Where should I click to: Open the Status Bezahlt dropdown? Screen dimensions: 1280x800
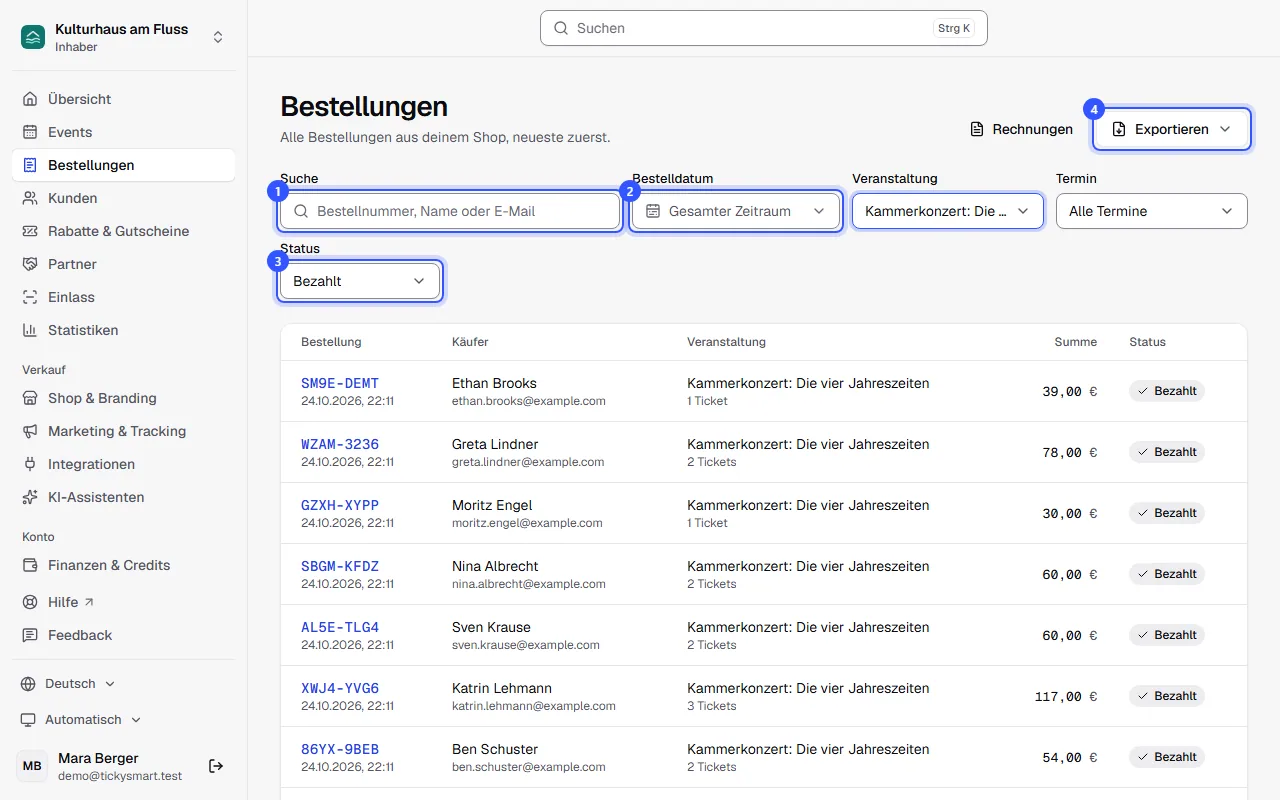click(x=360, y=281)
